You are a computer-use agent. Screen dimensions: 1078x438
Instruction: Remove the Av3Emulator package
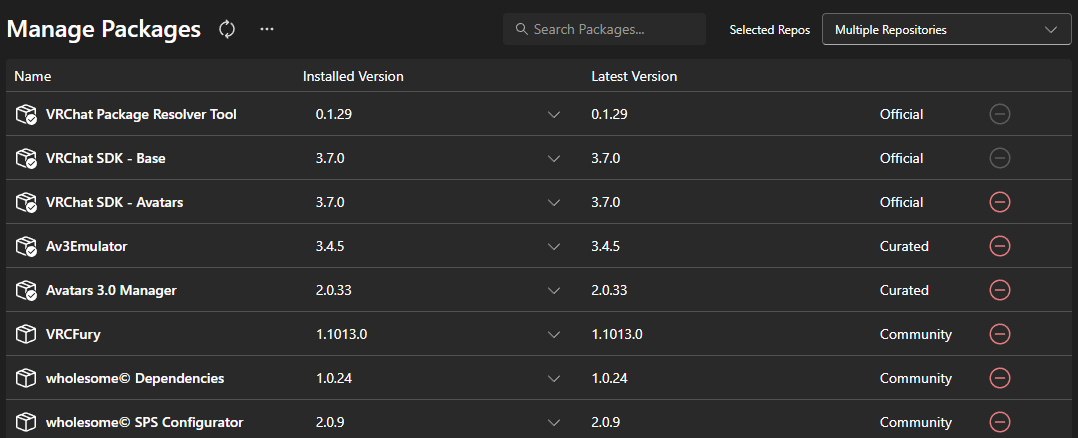(x=1000, y=246)
